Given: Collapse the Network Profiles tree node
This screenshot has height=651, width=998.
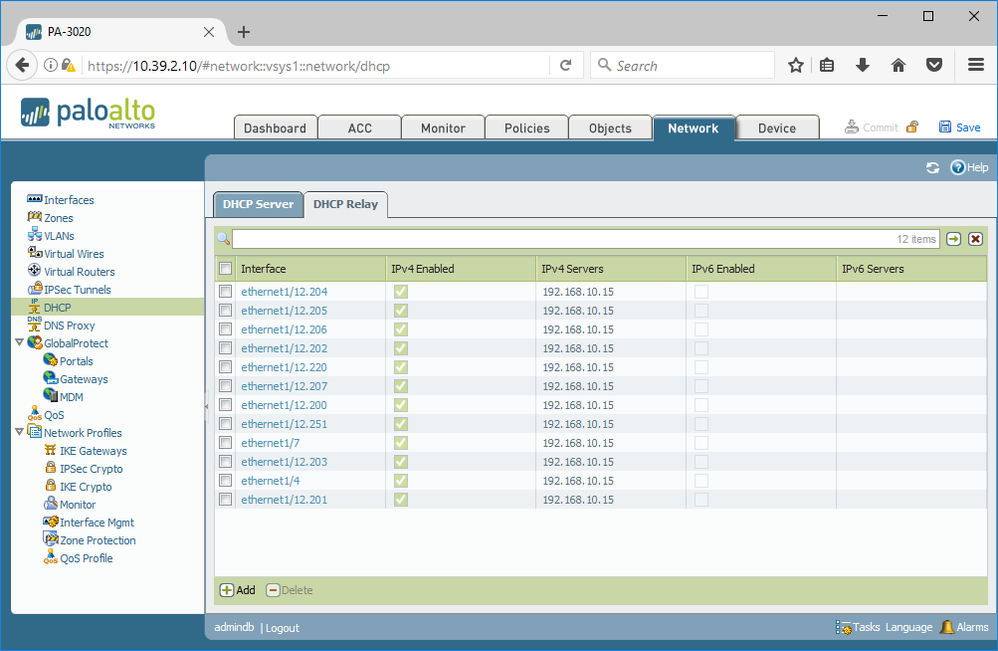Looking at the screenshot, I should (x=20, y=433).
